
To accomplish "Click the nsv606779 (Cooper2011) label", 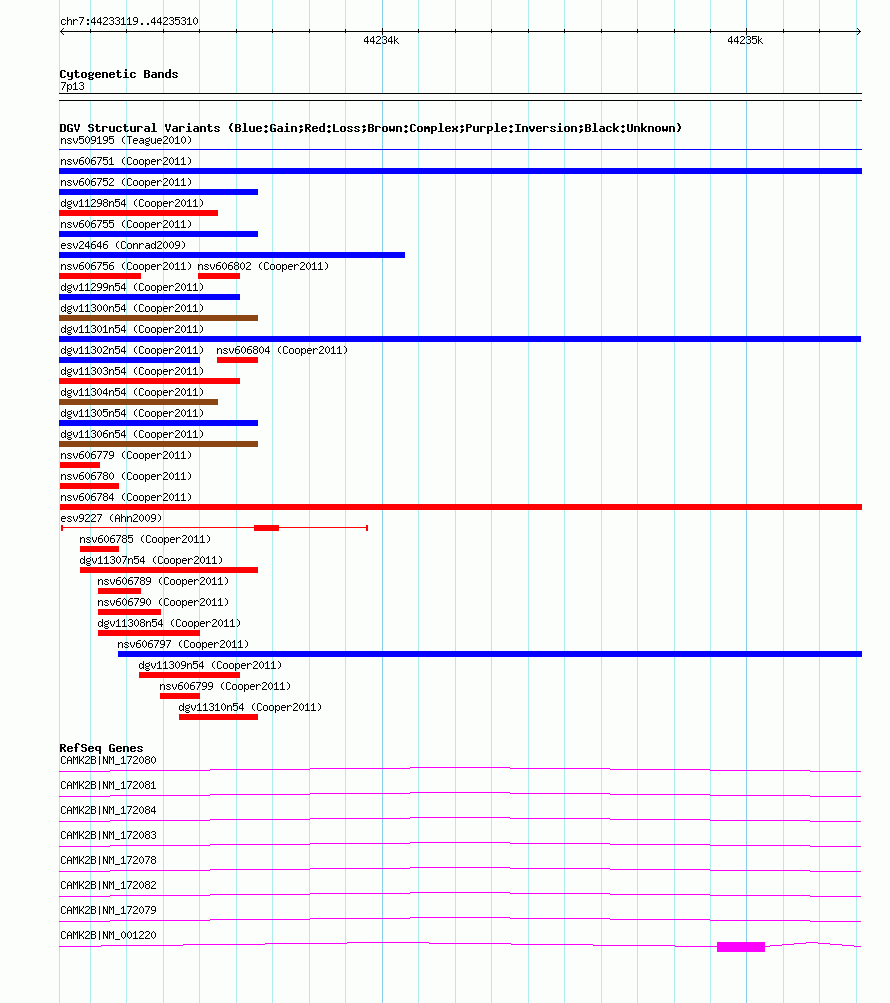I will point(126,455).
